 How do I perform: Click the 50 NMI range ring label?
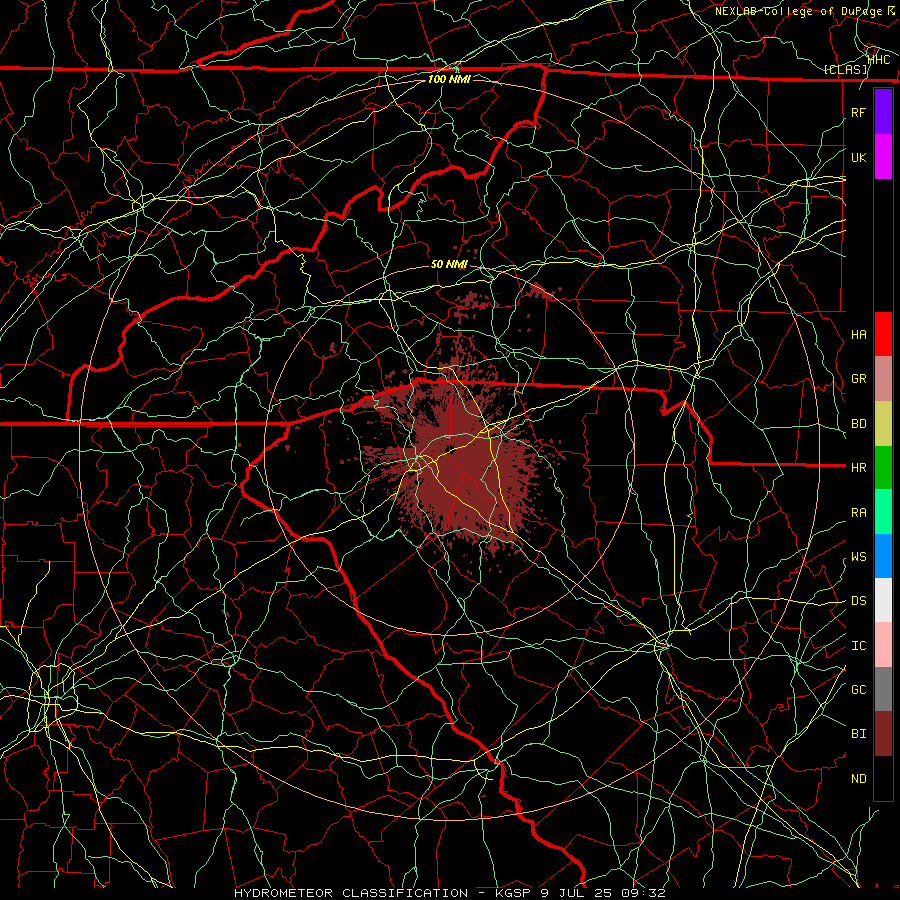449,264
